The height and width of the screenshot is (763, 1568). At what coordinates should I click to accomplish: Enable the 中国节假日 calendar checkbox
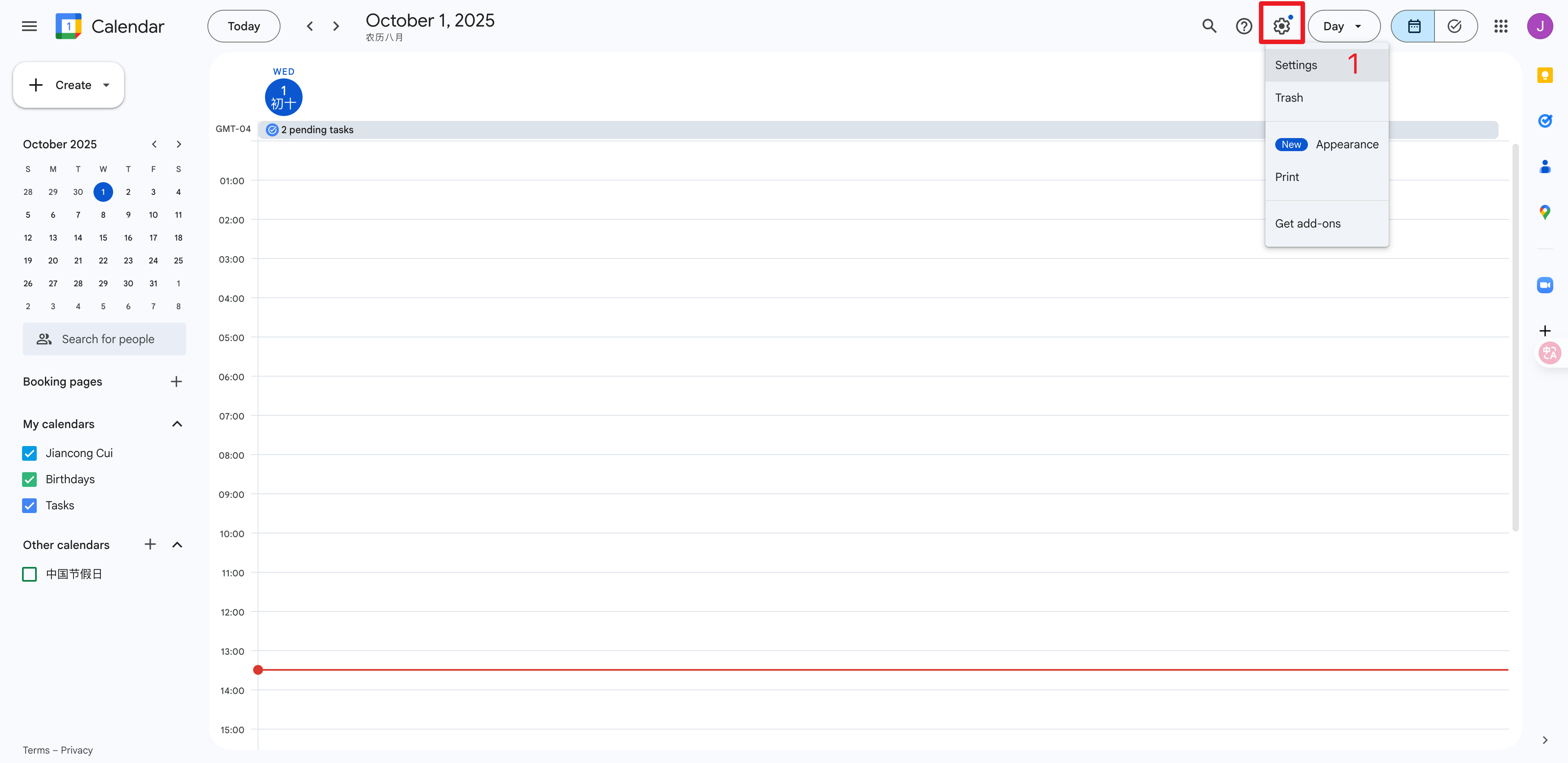point(29,574)
